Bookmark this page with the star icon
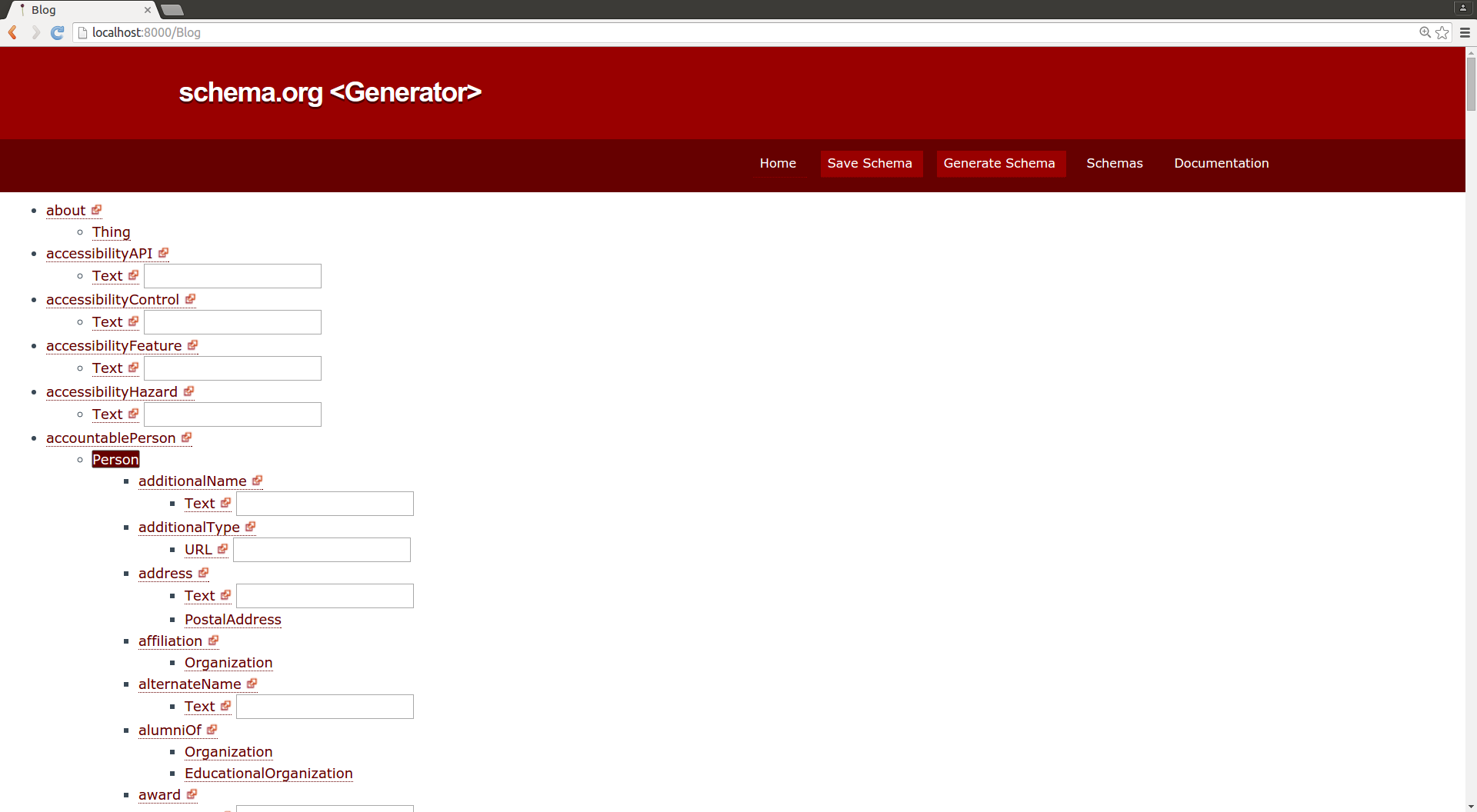This screenshot has height=812, width=1477. (x=1442, y=32)
